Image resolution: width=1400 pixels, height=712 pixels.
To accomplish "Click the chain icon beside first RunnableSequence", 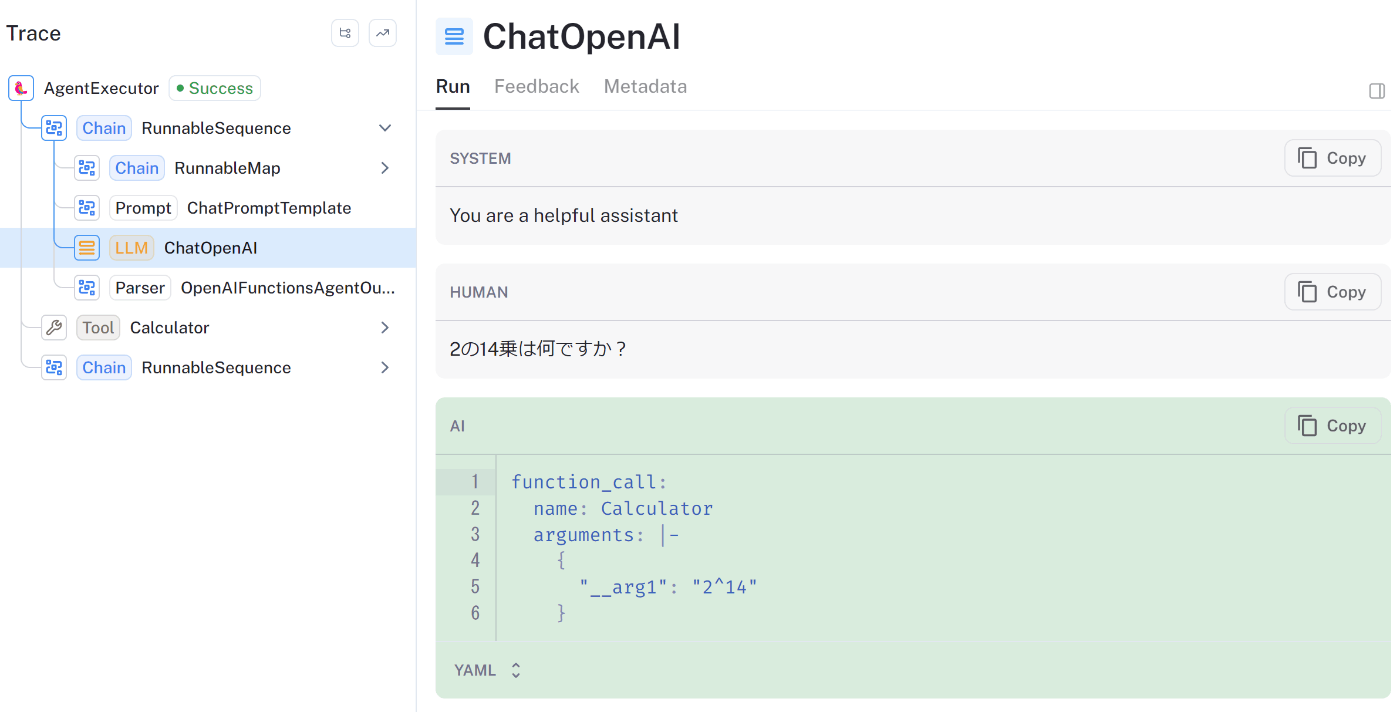I will [54, 128].
